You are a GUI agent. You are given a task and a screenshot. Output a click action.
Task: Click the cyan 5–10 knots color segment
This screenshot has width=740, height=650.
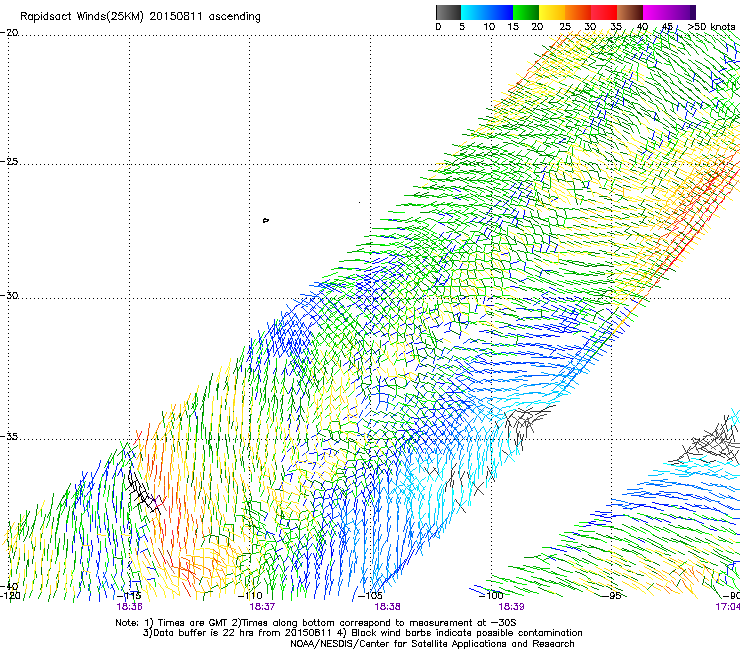point(474,12)
